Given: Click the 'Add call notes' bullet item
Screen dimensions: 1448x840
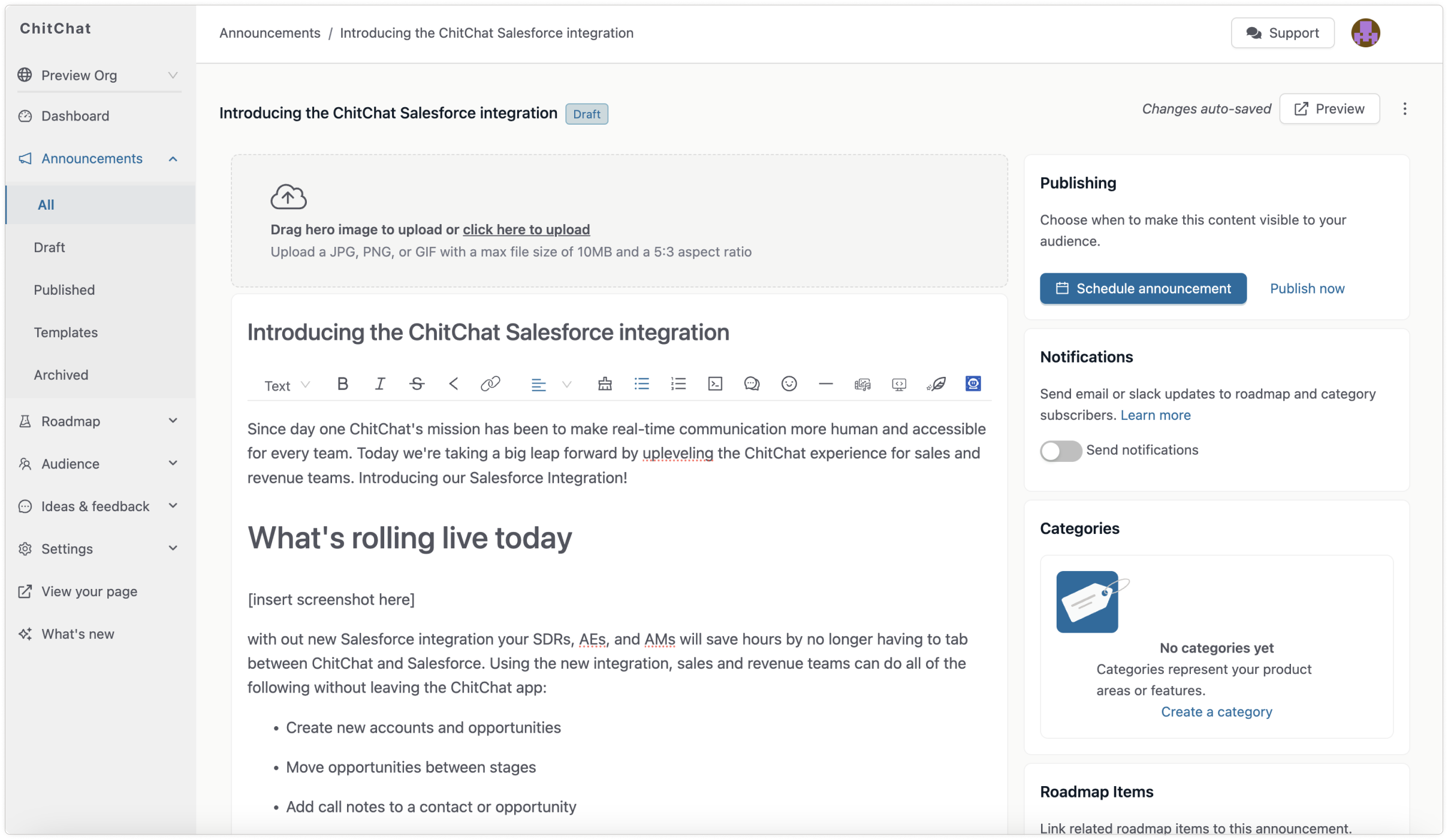Looking at the screenshot, I should click(431, 807).
